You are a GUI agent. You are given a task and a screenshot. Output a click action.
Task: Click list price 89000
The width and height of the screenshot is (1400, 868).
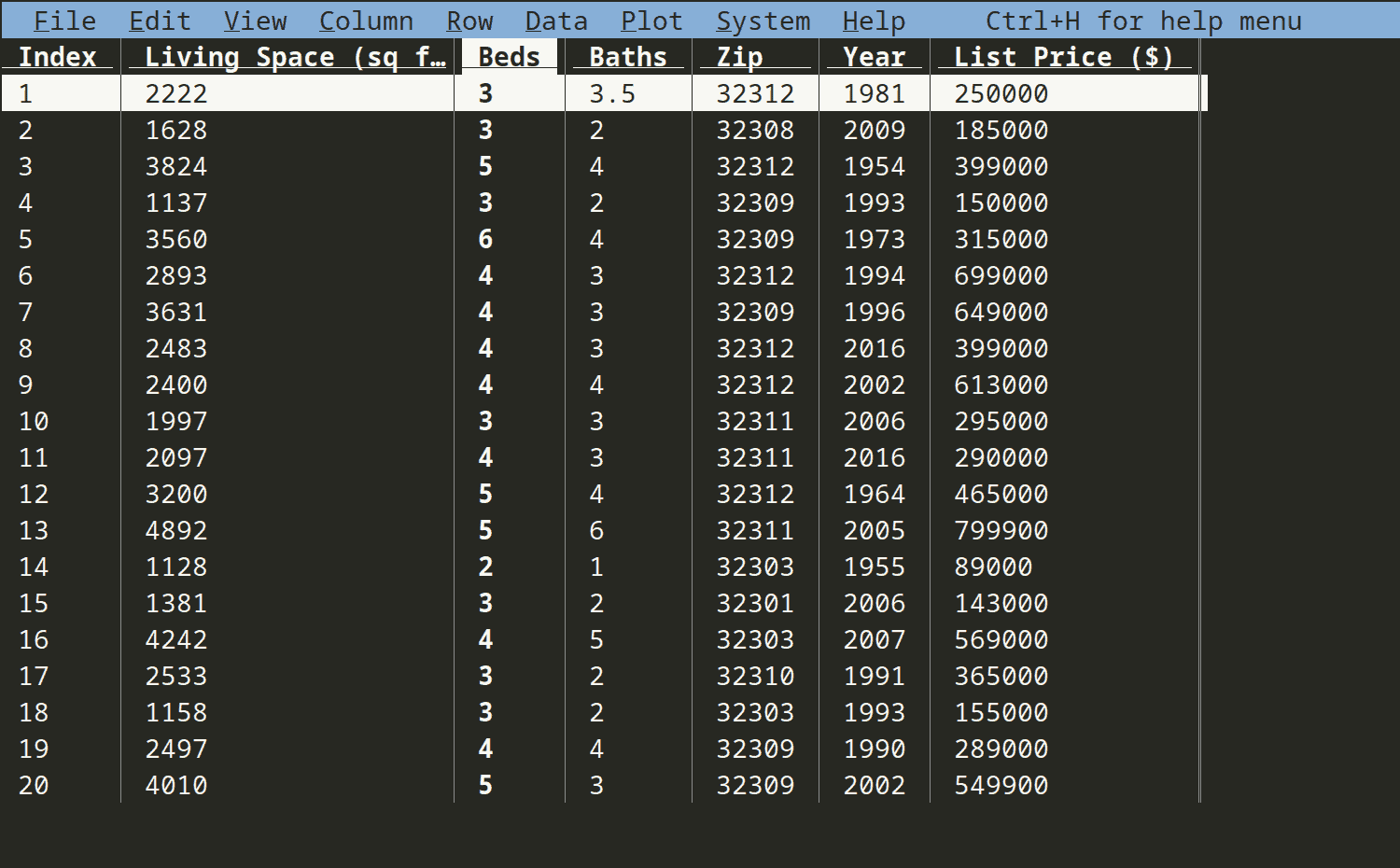pyautogui.click(x=993, y=567)
